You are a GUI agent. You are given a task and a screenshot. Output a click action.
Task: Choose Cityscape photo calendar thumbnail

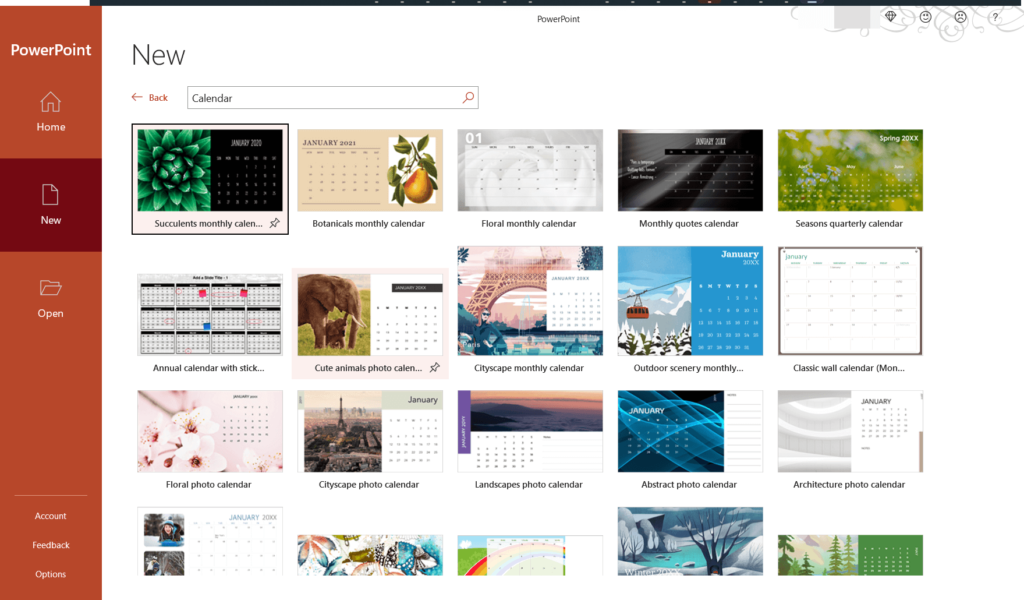[x=370, y=431]
